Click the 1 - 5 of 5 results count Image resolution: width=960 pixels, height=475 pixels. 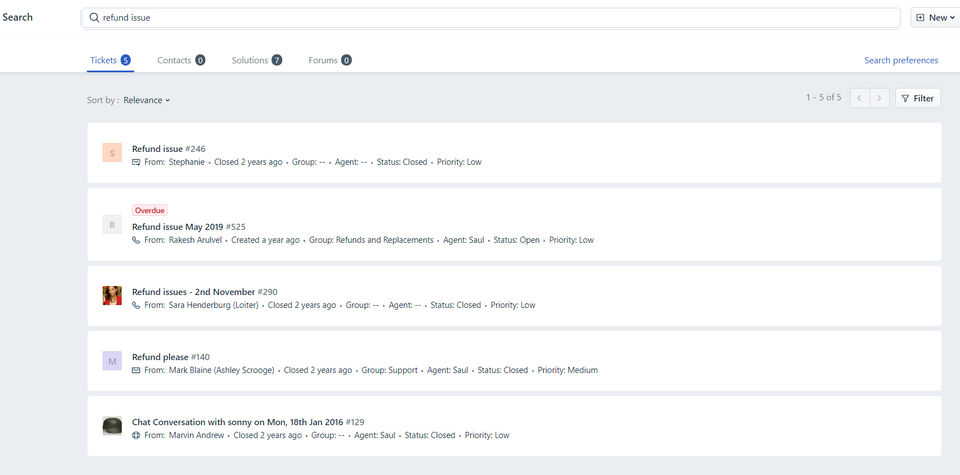coord(823,97)
